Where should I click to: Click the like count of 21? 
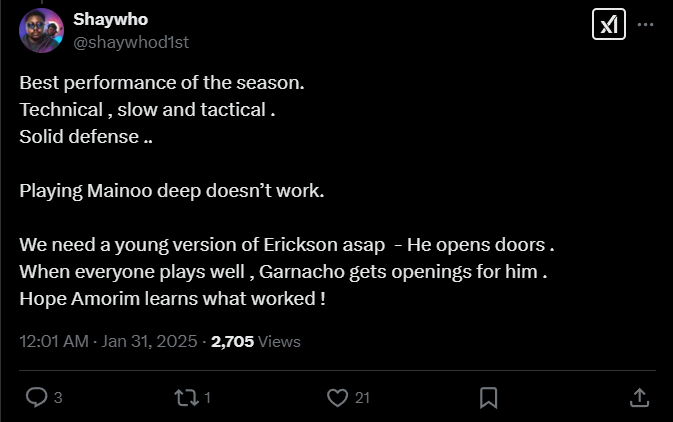[x=362, y=398]
